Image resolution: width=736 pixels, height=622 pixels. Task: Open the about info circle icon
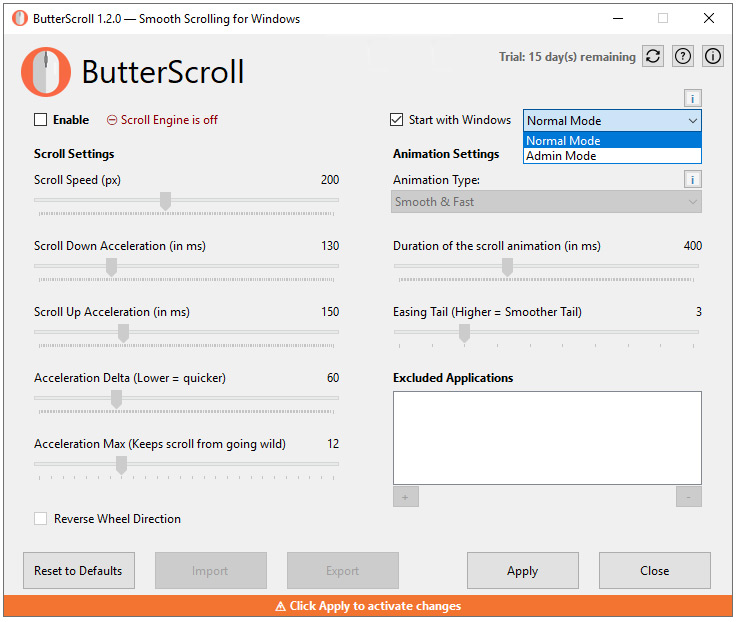[713, 56]
